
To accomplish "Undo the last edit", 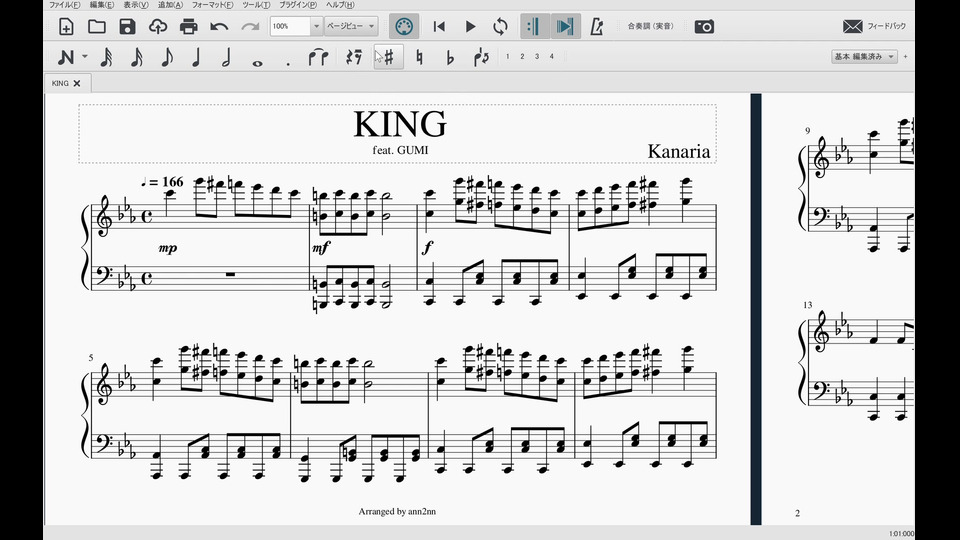I will pyautogui.click(x=219, y=26).
